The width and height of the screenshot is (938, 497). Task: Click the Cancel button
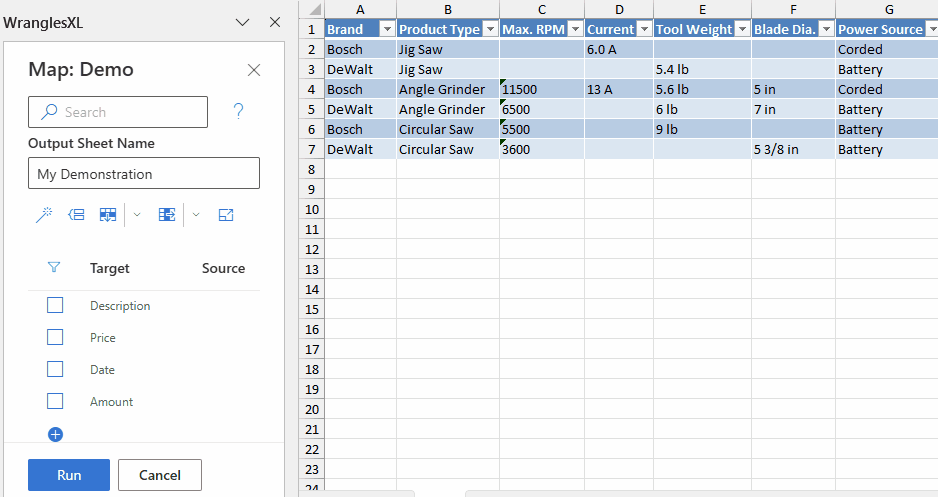click(x=160, y=475)
